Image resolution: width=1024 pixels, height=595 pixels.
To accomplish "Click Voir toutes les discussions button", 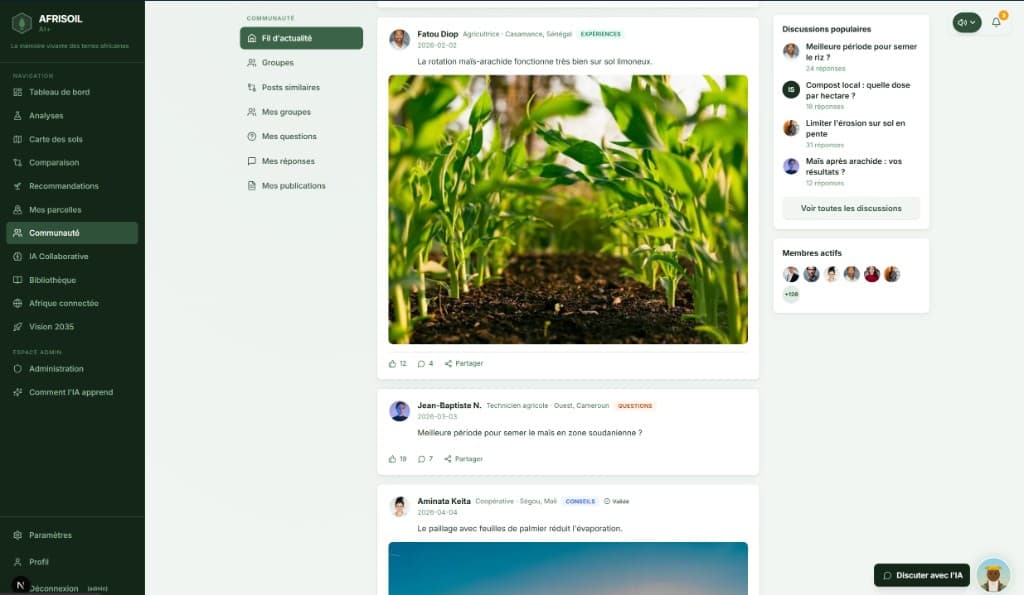I will pyautogui.click(x=851, y=208).
